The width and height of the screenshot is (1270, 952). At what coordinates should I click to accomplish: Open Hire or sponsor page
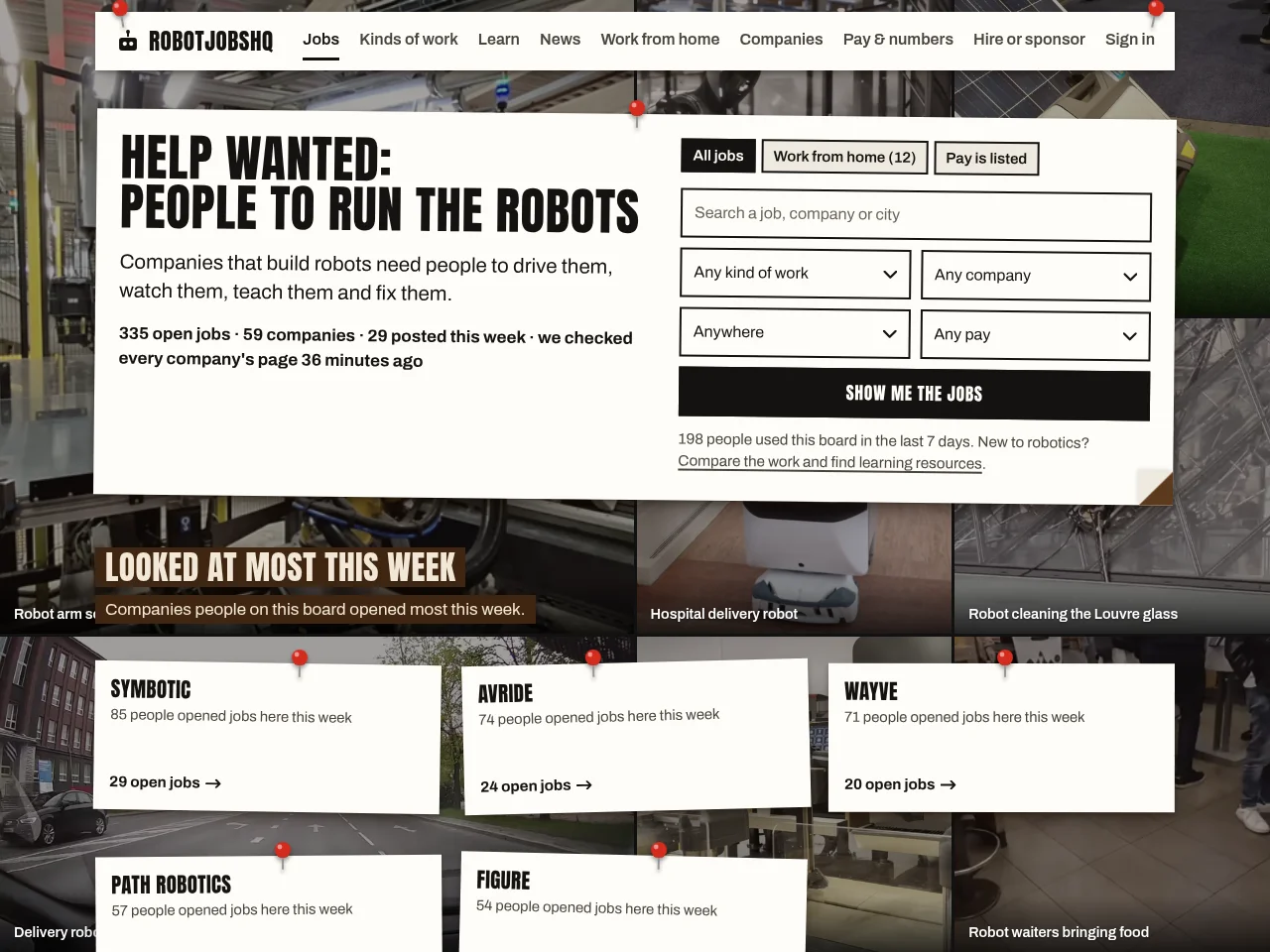(1029, 39)
